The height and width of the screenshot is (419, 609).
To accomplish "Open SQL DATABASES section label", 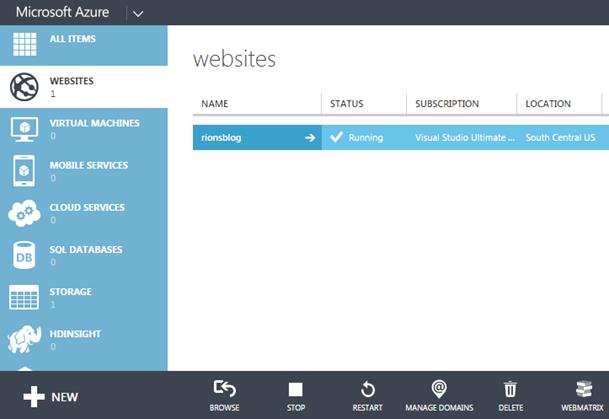I will coord(86,249).
